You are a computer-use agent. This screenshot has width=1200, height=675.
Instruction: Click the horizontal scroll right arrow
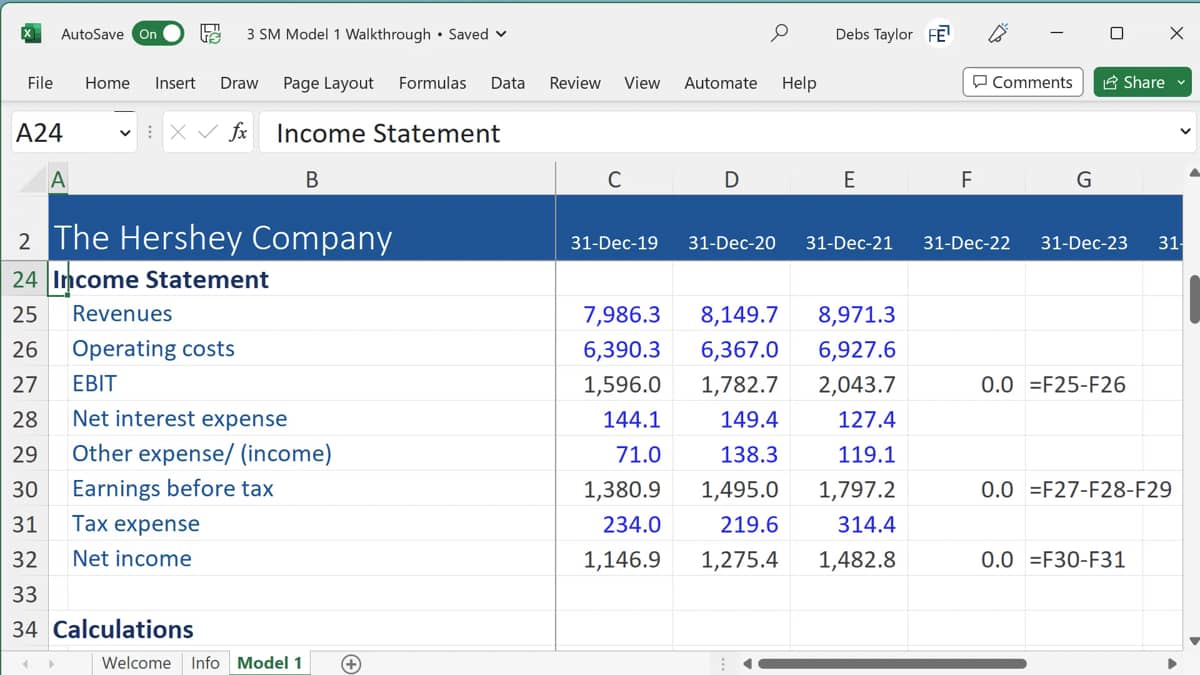coord(1172,664)
